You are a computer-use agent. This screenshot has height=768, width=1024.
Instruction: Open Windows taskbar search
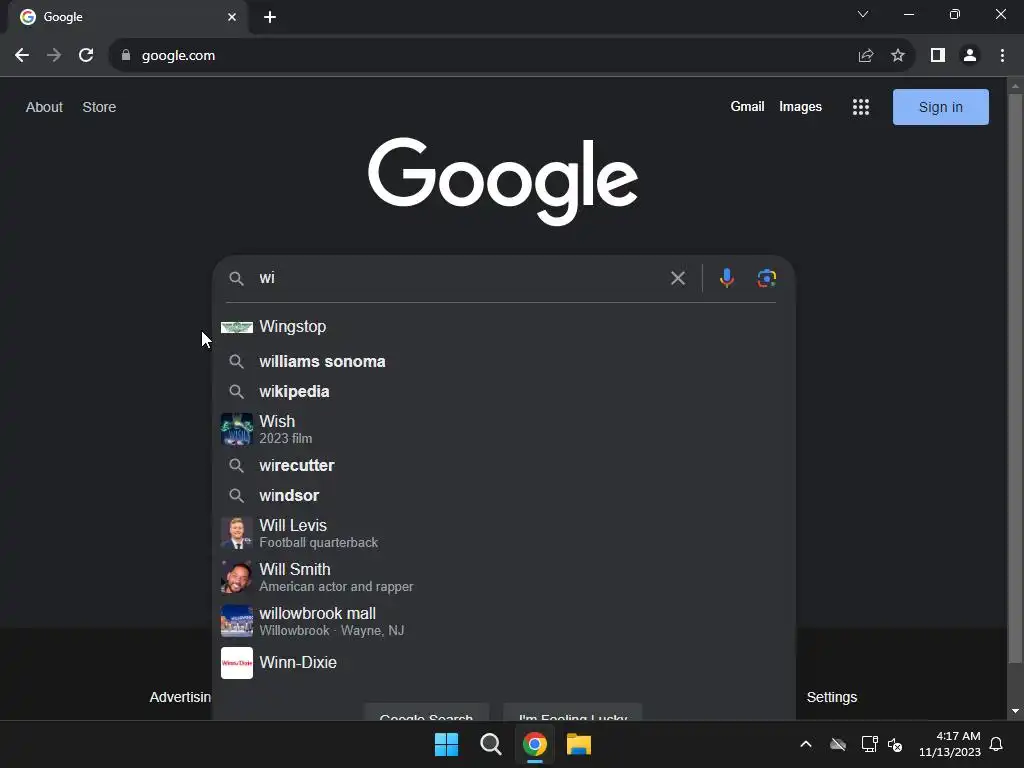pyautogui.click(x=490, y=744)
